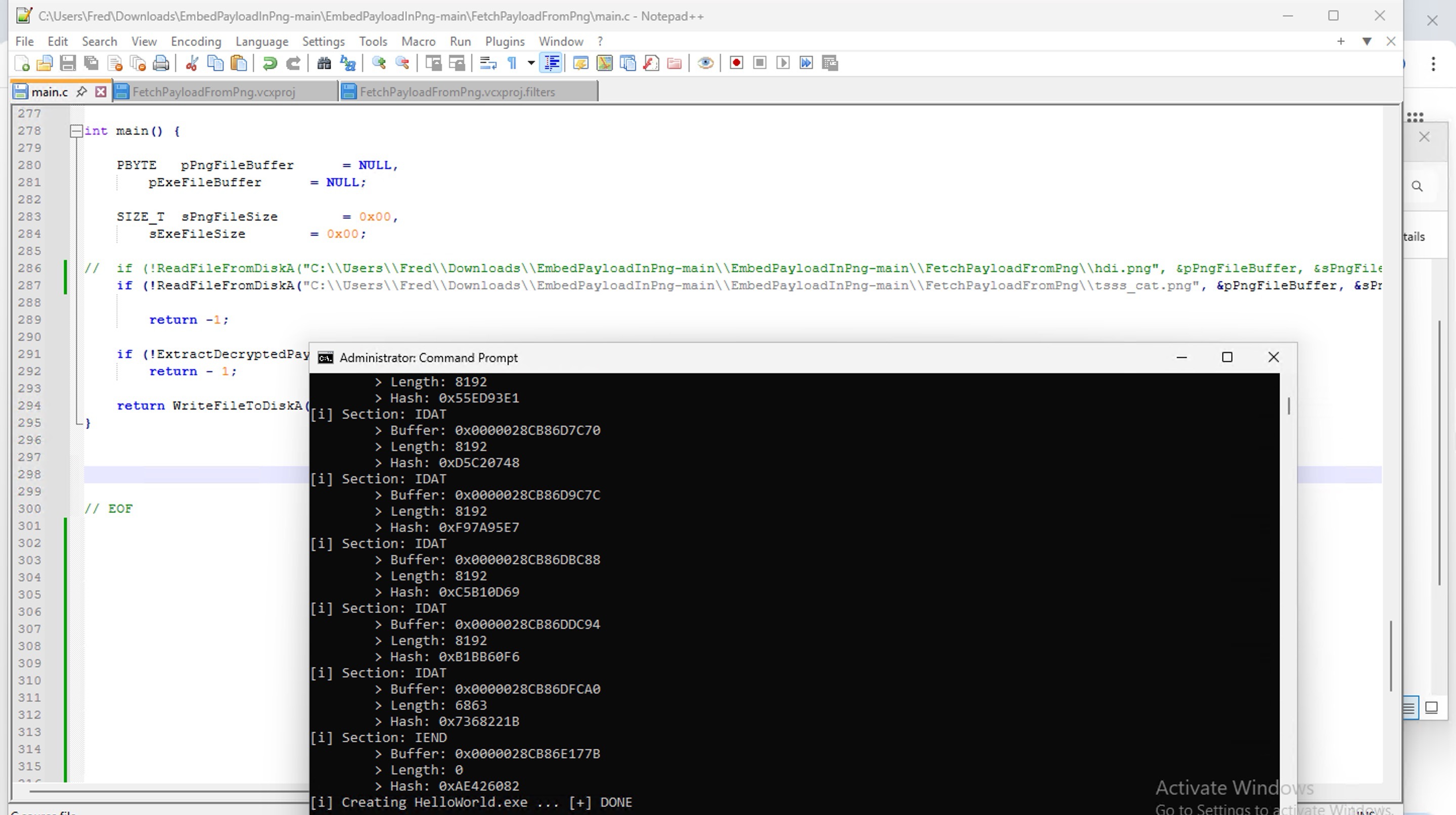Click the Notepad++ editor vertical scrollbar thumb
Viewport: 1456px width, 815px height.
tap(1390, 656)
